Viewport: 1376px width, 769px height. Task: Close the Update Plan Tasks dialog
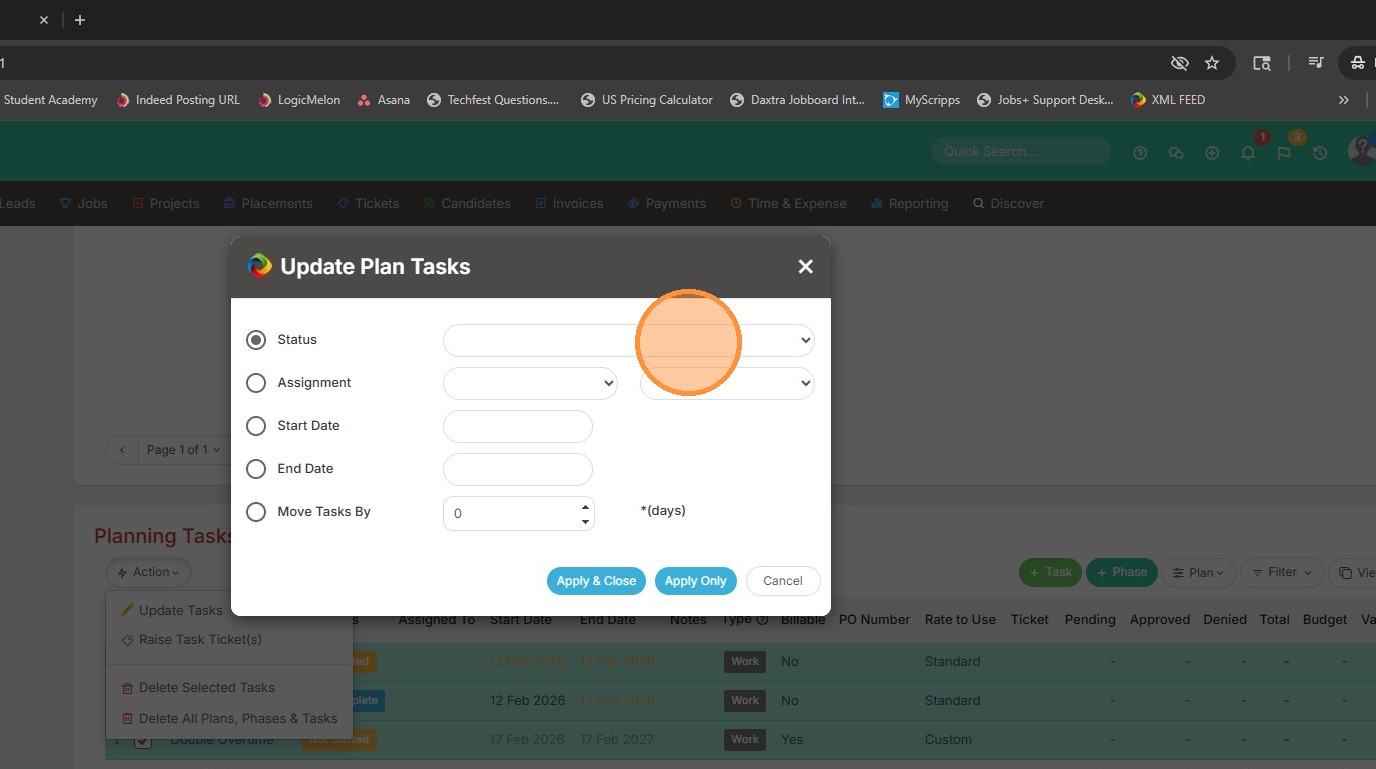click(806, 266)
